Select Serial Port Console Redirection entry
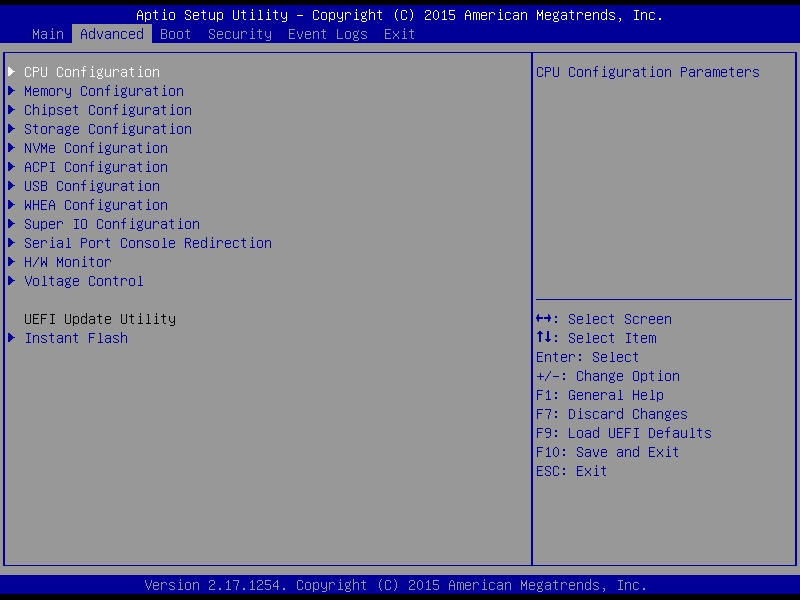Image resolution: width=800 pixels, height=600 pixels. click(148, 243)
